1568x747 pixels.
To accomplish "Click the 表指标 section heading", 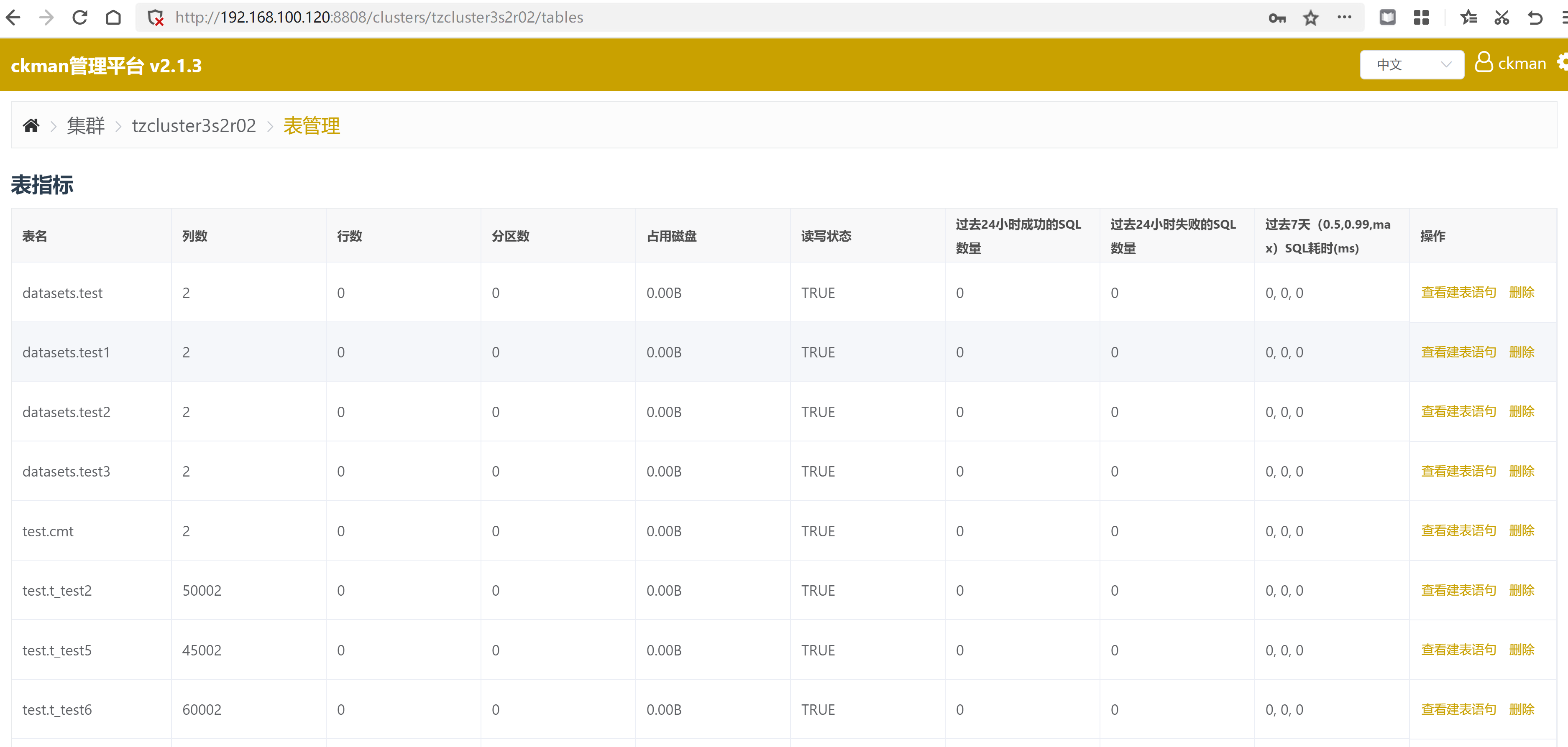I will coord(42,185).
